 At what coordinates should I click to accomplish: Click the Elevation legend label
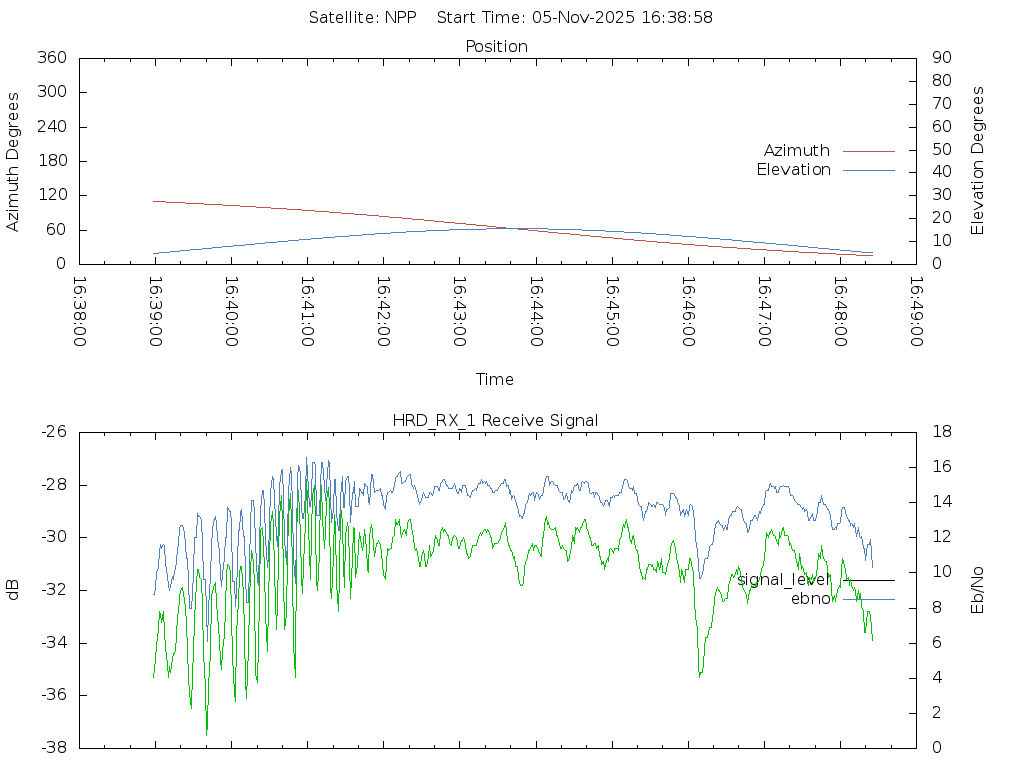793,170
